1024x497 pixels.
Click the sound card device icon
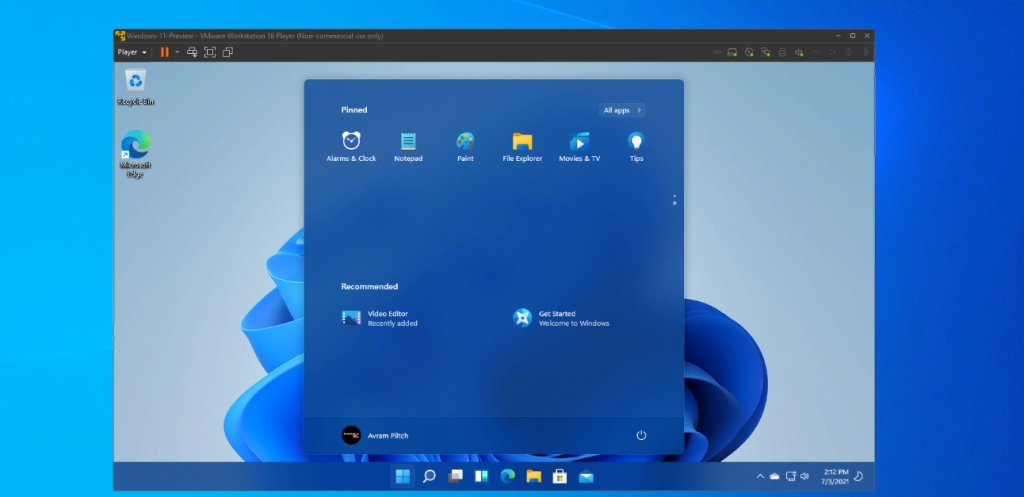pos(799,52)
